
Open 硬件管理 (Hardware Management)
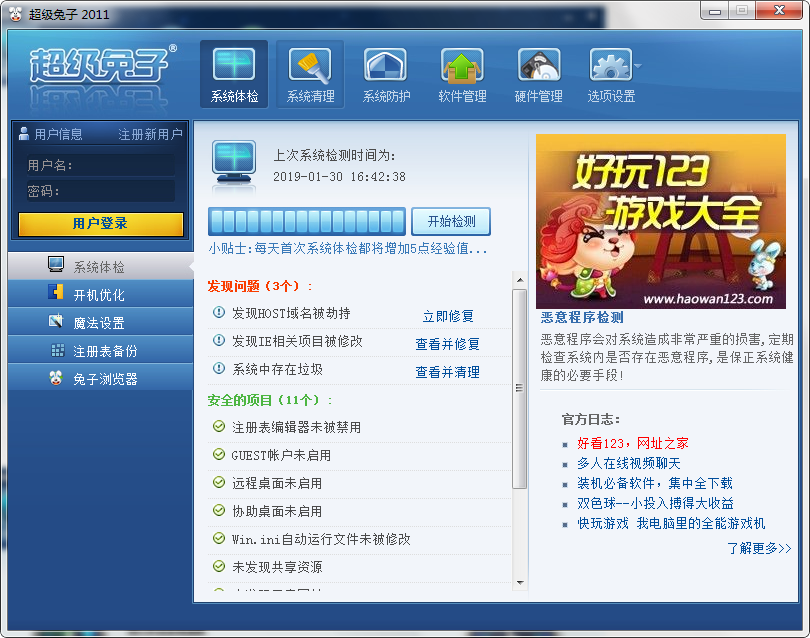[x=538, y=72]
